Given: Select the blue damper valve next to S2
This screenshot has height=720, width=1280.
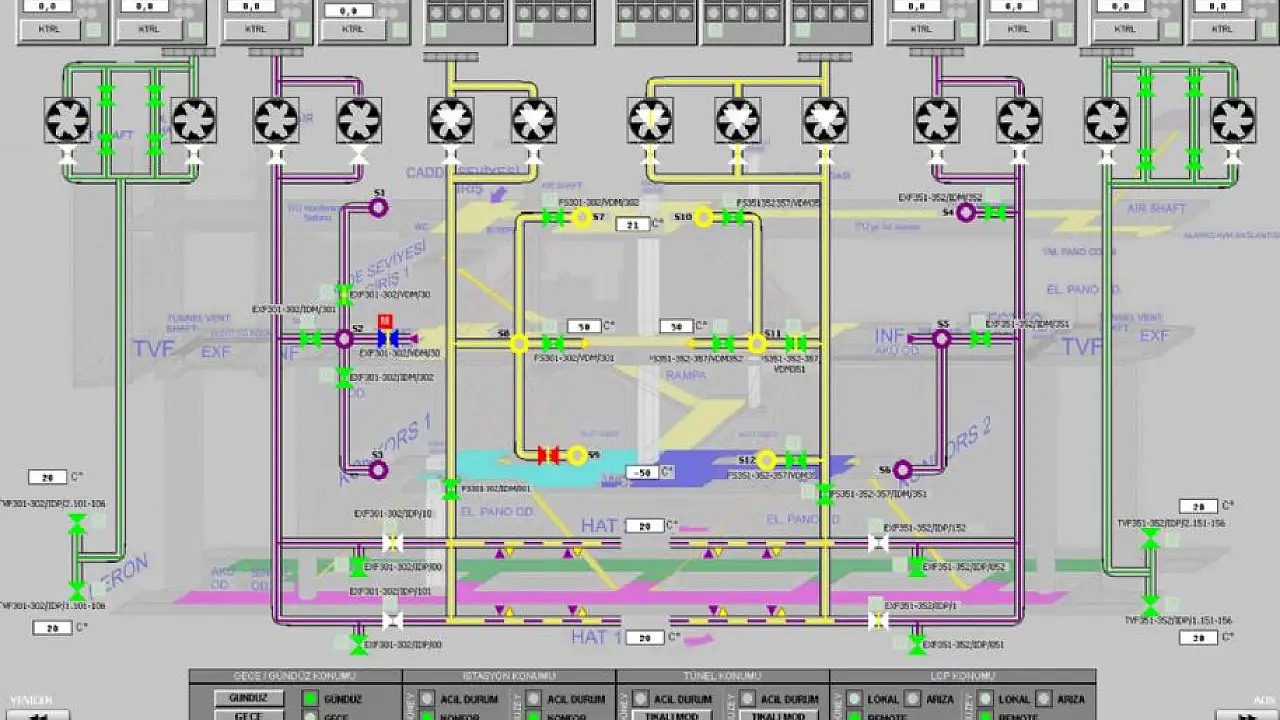Looking at the screenshot, I should [388, 339].
